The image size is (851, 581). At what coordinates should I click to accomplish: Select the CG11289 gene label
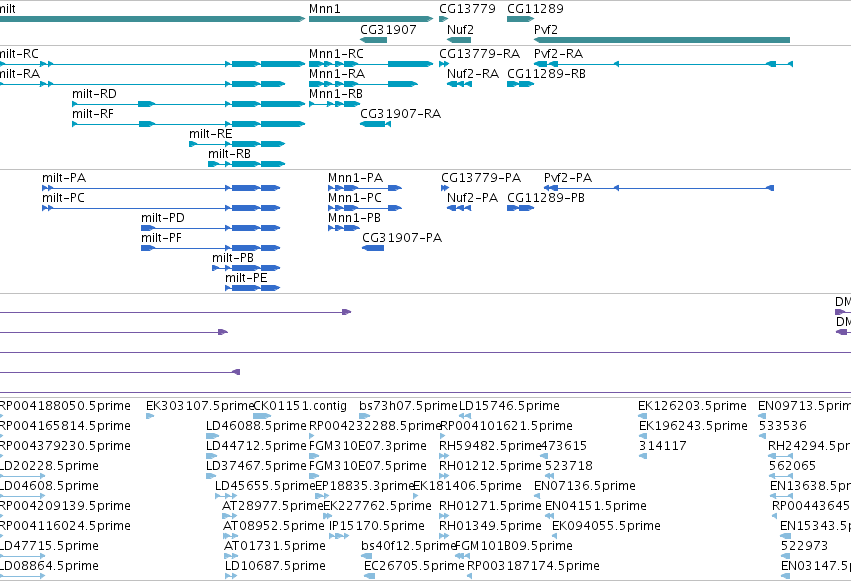pos(535,9)
